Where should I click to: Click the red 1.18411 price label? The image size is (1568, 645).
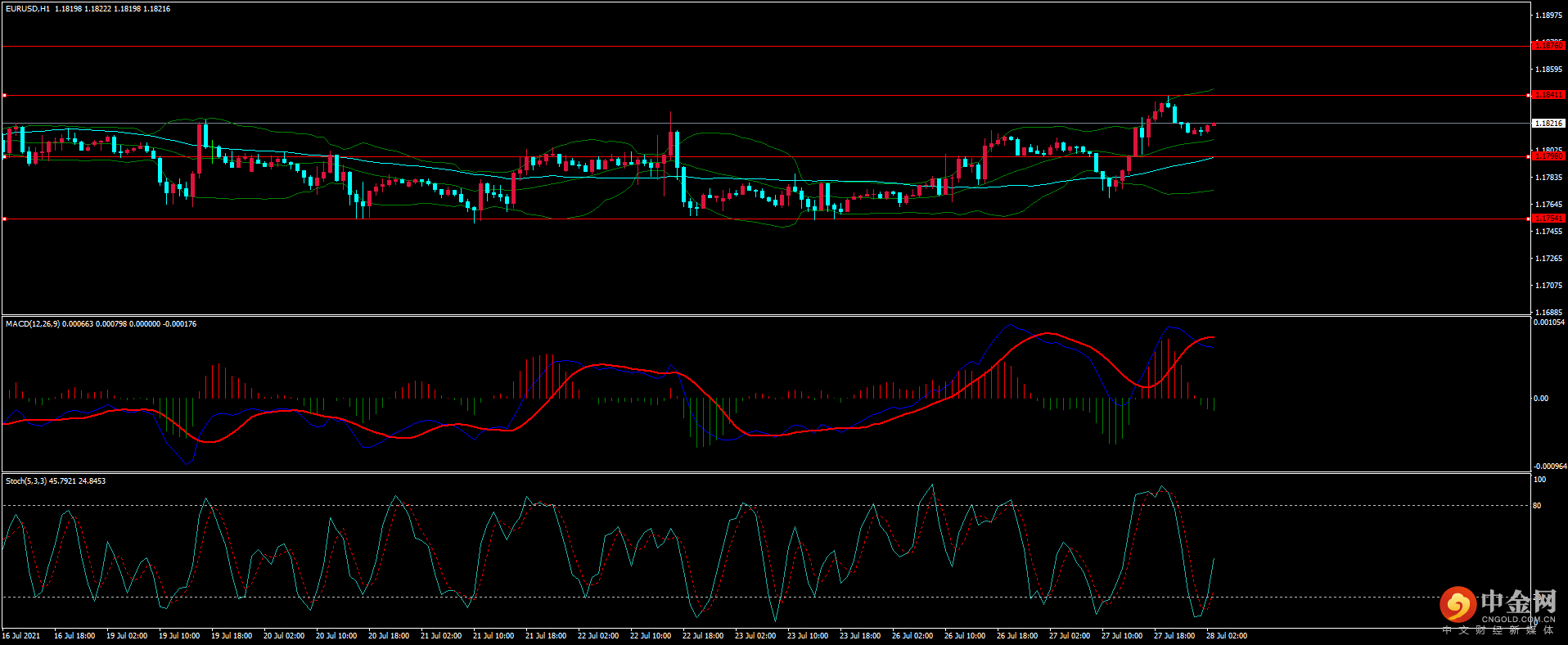[x=1548, y=95]
